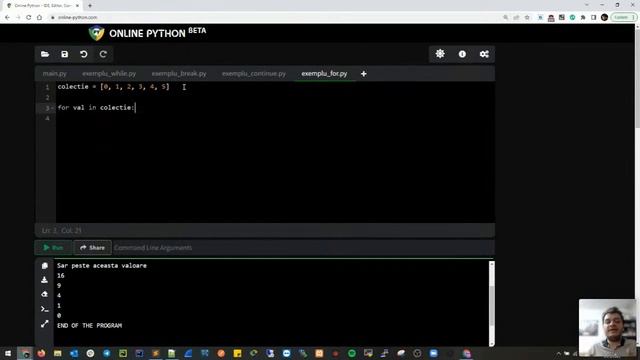Redo the last edit in the editor toolbar
Image resolution: width=640 pixels, height=360 pixels.
[103, 54]
